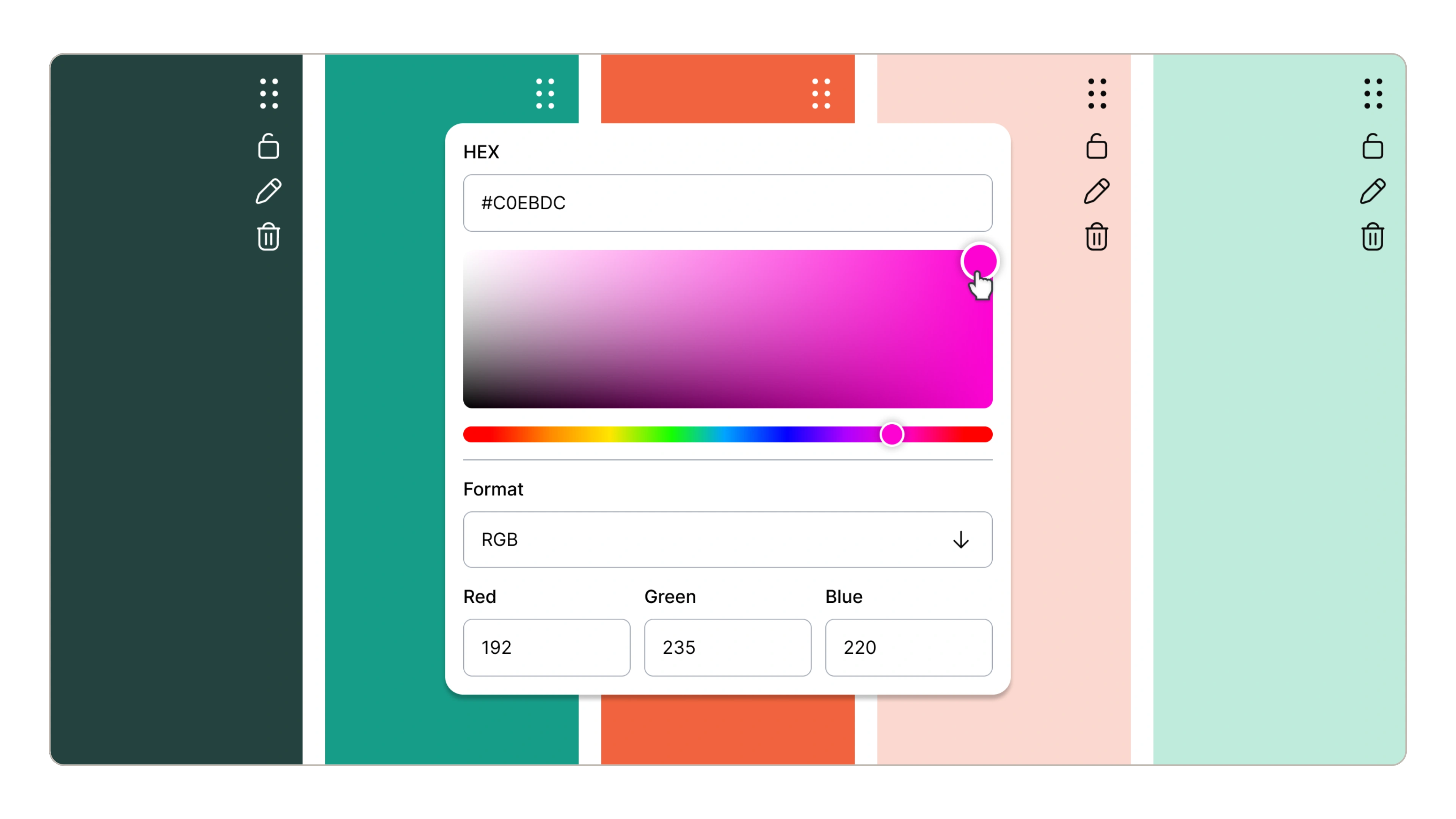
Task: Delete the dark green column via trash icon
Action: 268,236
